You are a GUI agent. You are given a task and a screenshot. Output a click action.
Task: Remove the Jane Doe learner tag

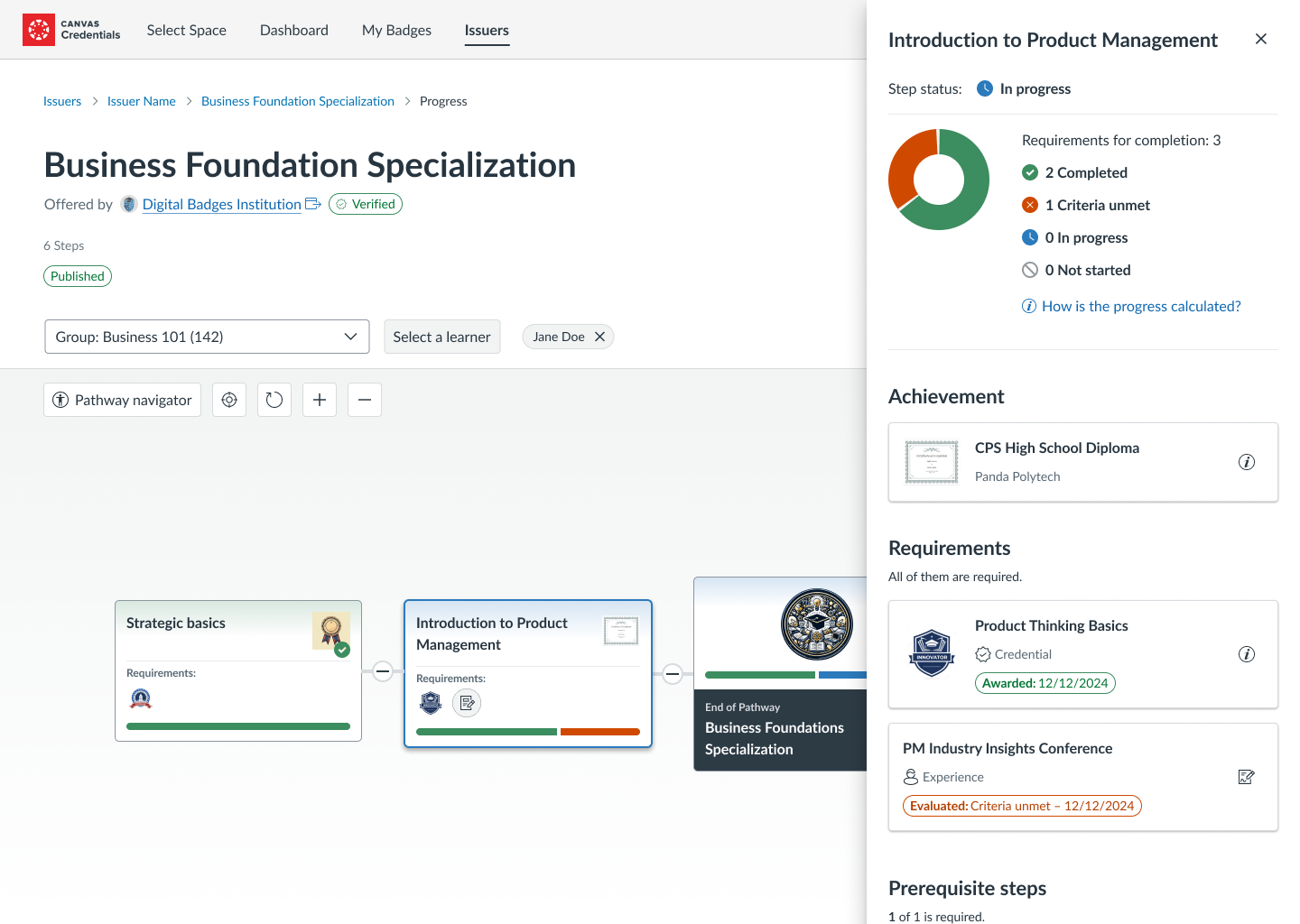point(599,337)
